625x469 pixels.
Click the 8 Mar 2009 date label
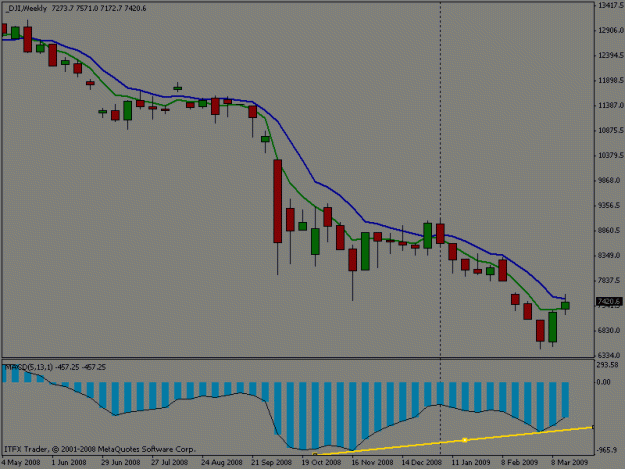click(570, 462)
